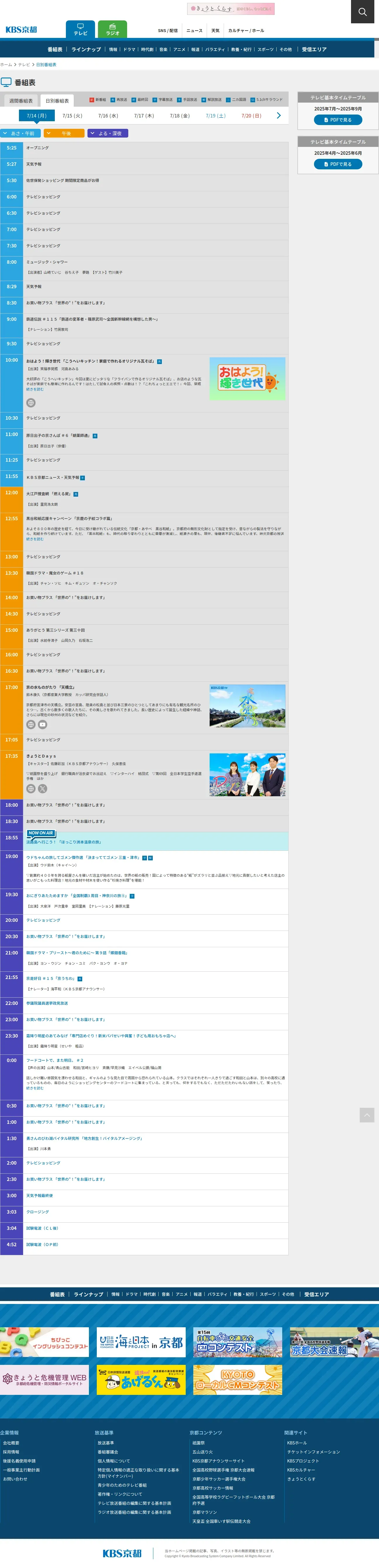Image resolution: width=379 pixels, height=1568 pixels.
Task: Open ニュース in the header menu
Action: (194, 30)
